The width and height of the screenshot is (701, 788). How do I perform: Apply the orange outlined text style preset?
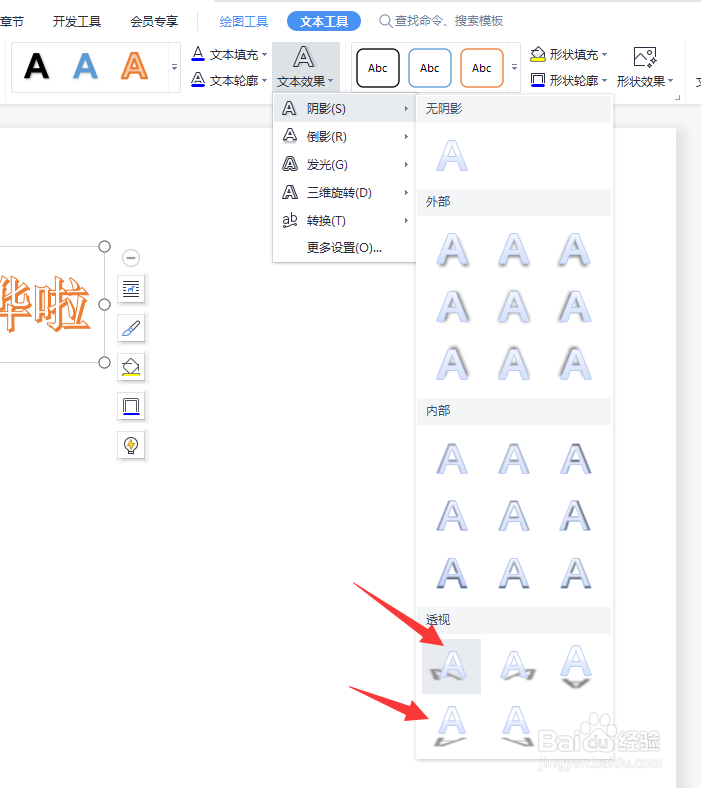[134, 67]
